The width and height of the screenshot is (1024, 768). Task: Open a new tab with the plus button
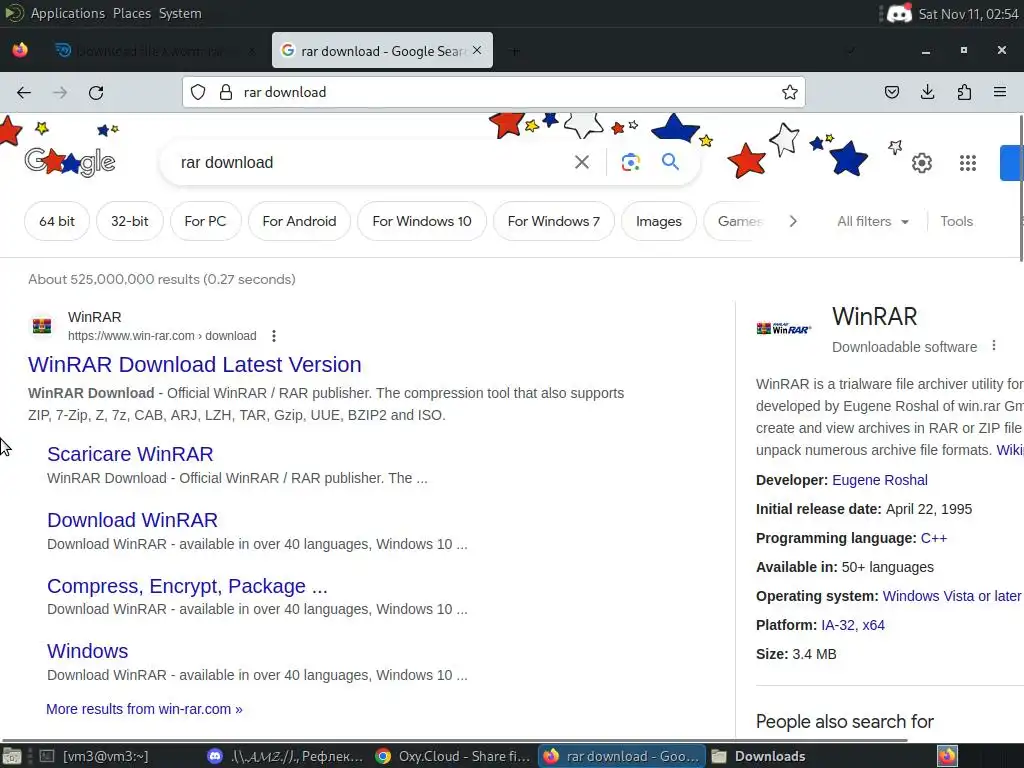click(x=515, y=51)
